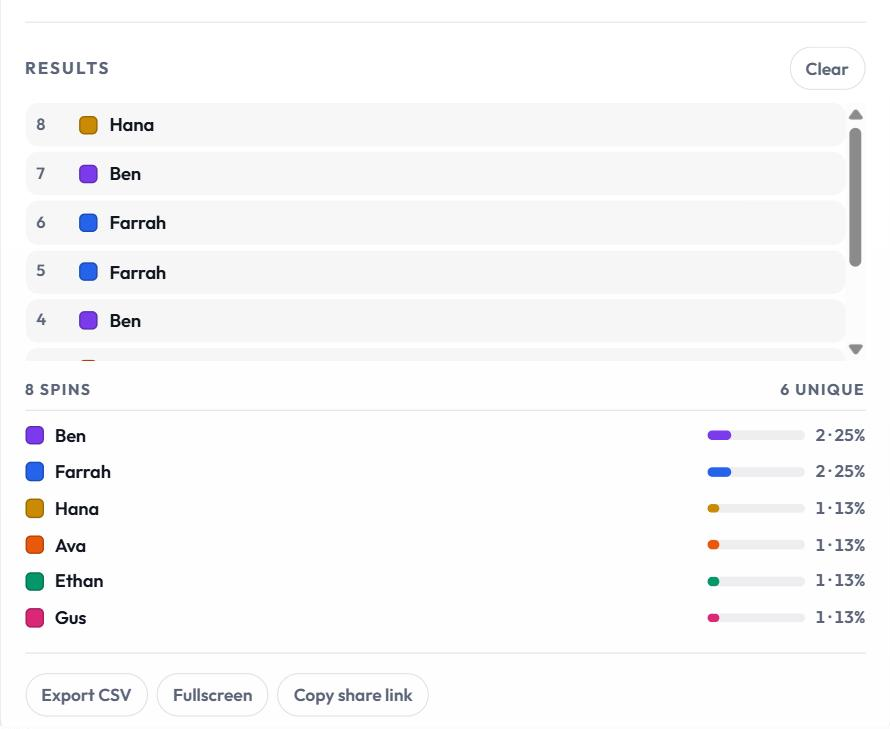Click Farrah's blue swatch in the tally

[35, 472]
